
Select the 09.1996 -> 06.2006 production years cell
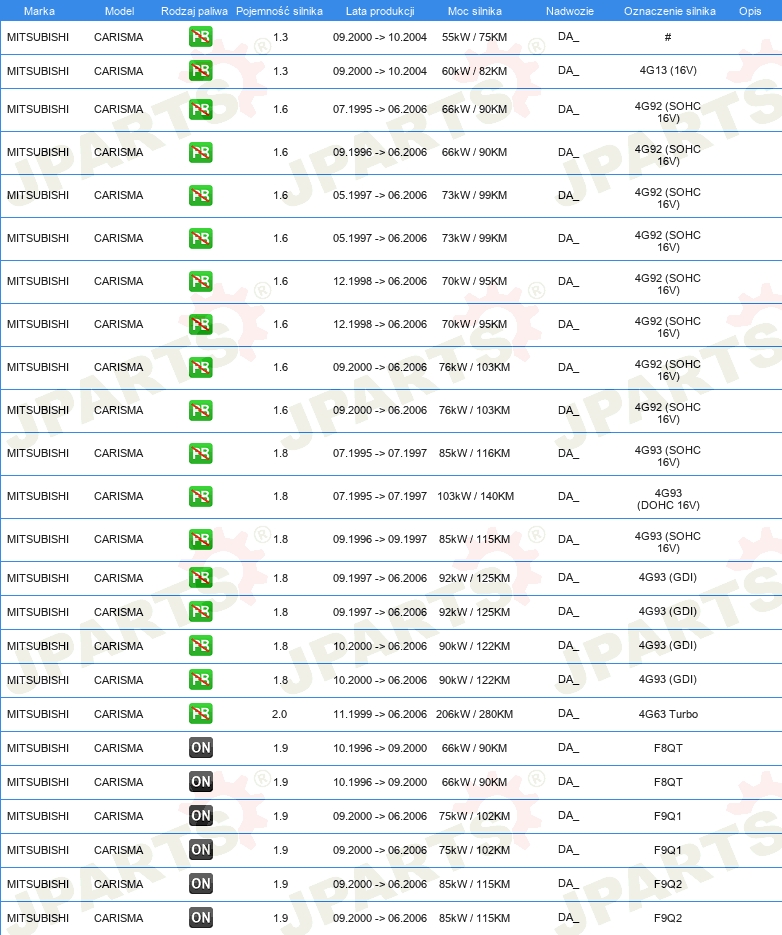tap(380, 152)
